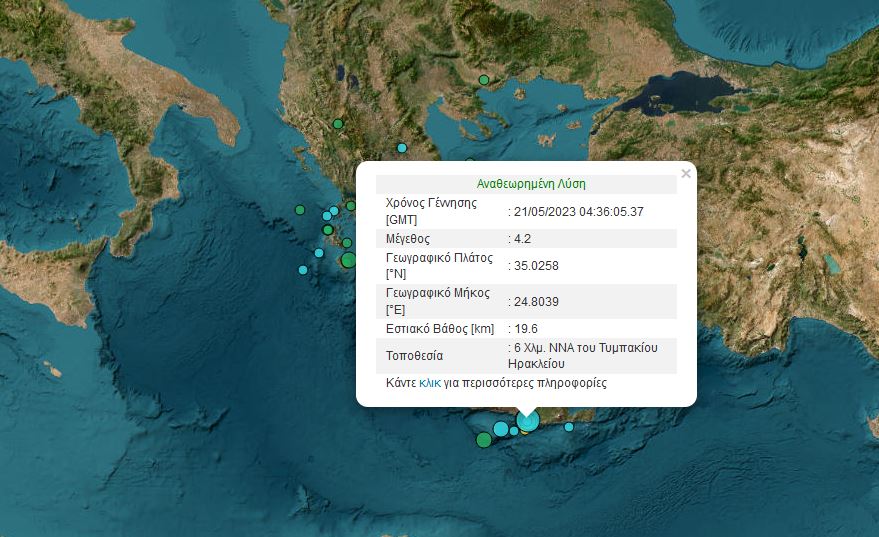The image size is (879, 537).
Task: Click the southwesternmost cyan marker in the Ionian Sea
Action: [x=303, y=270]
